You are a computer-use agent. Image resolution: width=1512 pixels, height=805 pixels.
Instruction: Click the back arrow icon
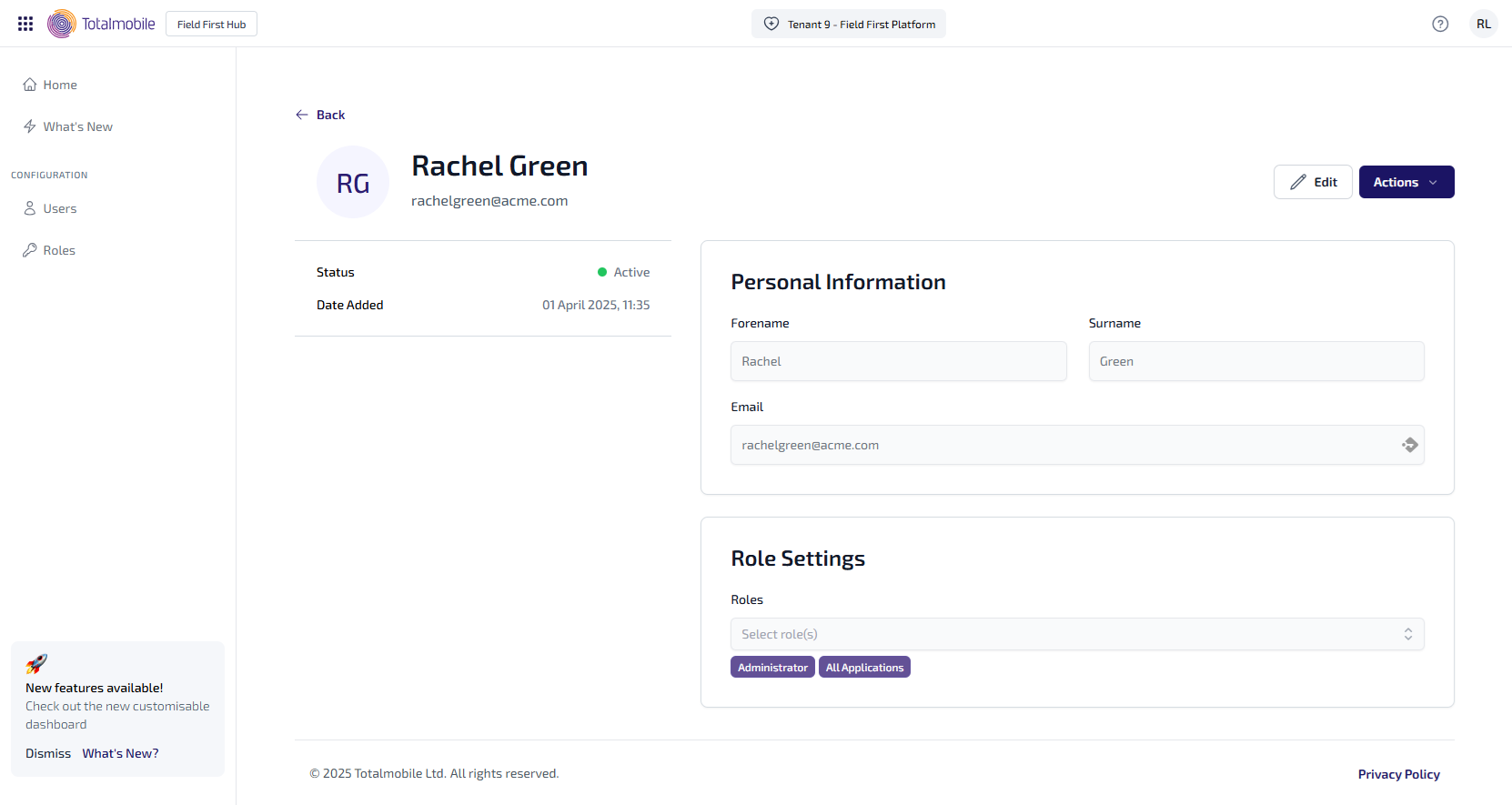302,115
